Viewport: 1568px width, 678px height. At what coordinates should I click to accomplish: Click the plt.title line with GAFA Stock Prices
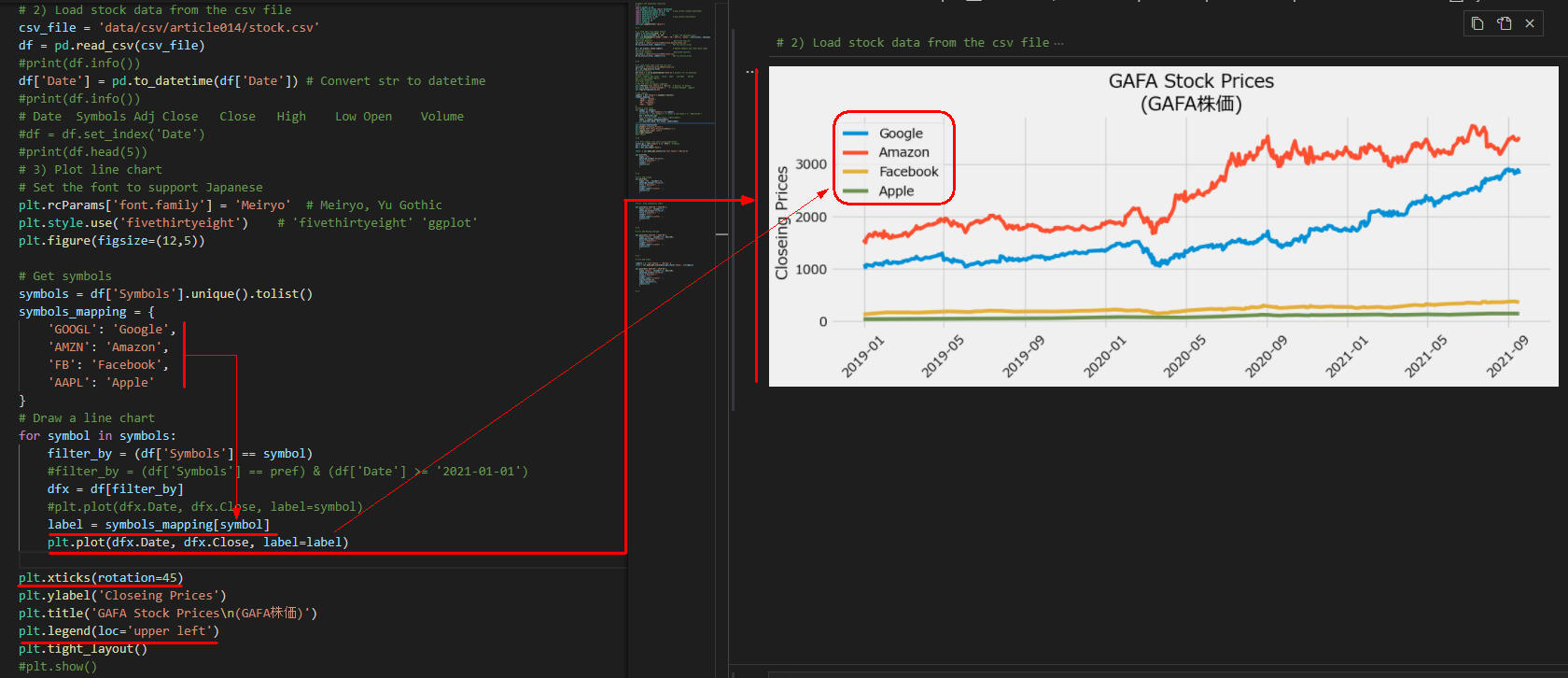coord(168,614)
